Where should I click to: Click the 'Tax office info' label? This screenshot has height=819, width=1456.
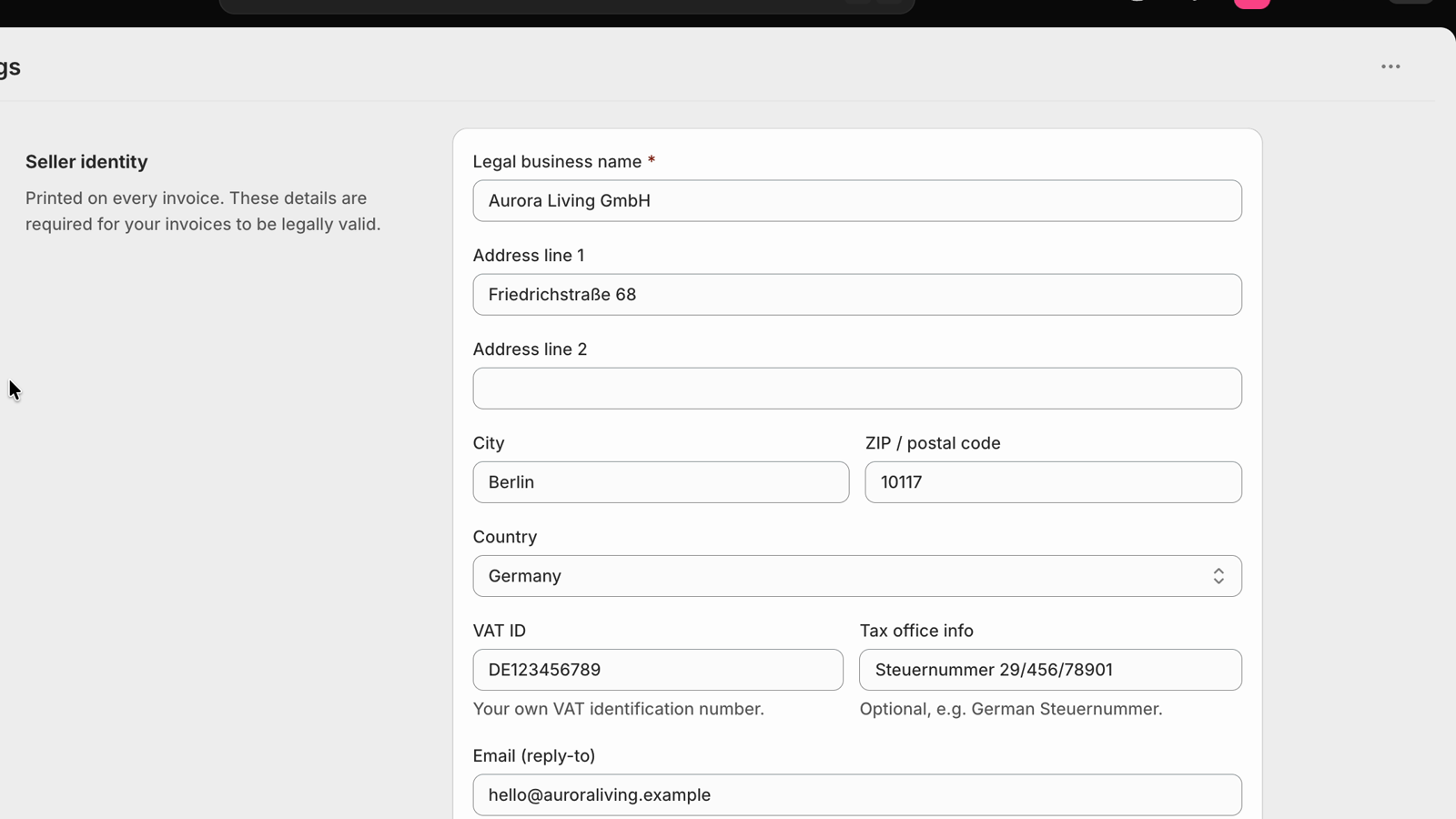click(916, 631)
